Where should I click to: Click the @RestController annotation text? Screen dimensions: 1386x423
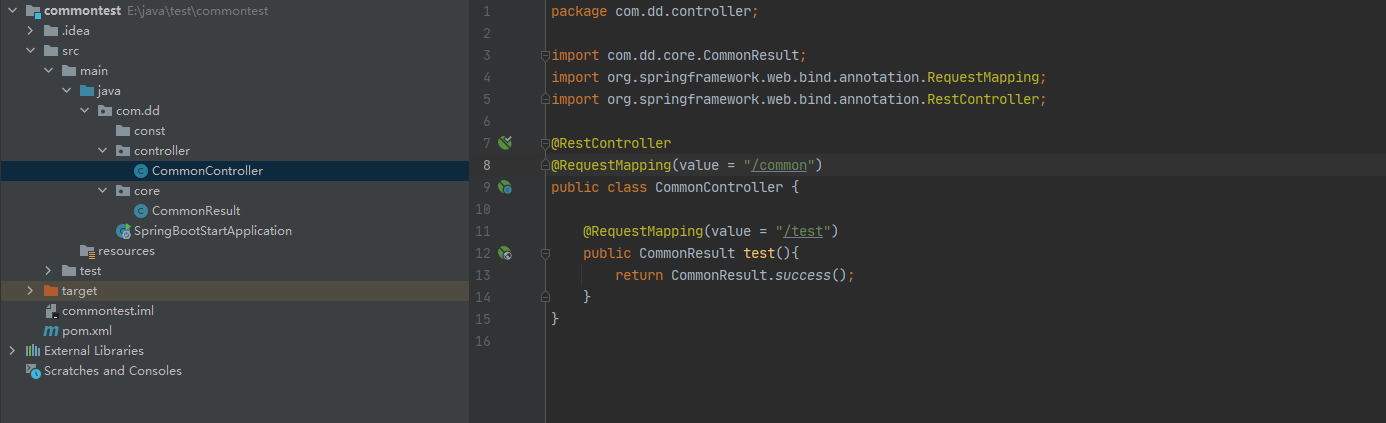611,143
